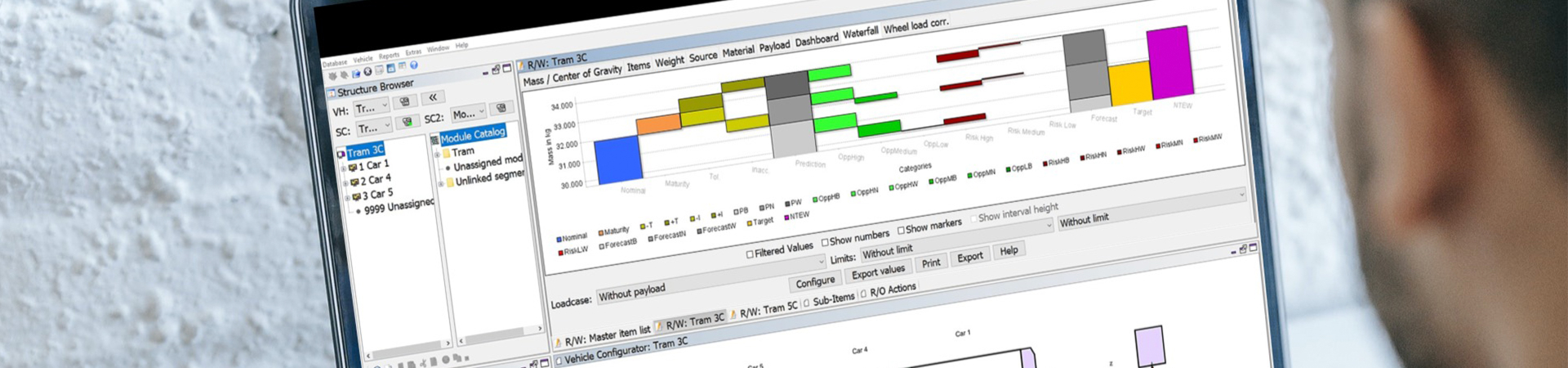The image size is (1568, 368).
Task: Click the double-chevron collapse button in Structure Browser
Action: tap(433, 97)
